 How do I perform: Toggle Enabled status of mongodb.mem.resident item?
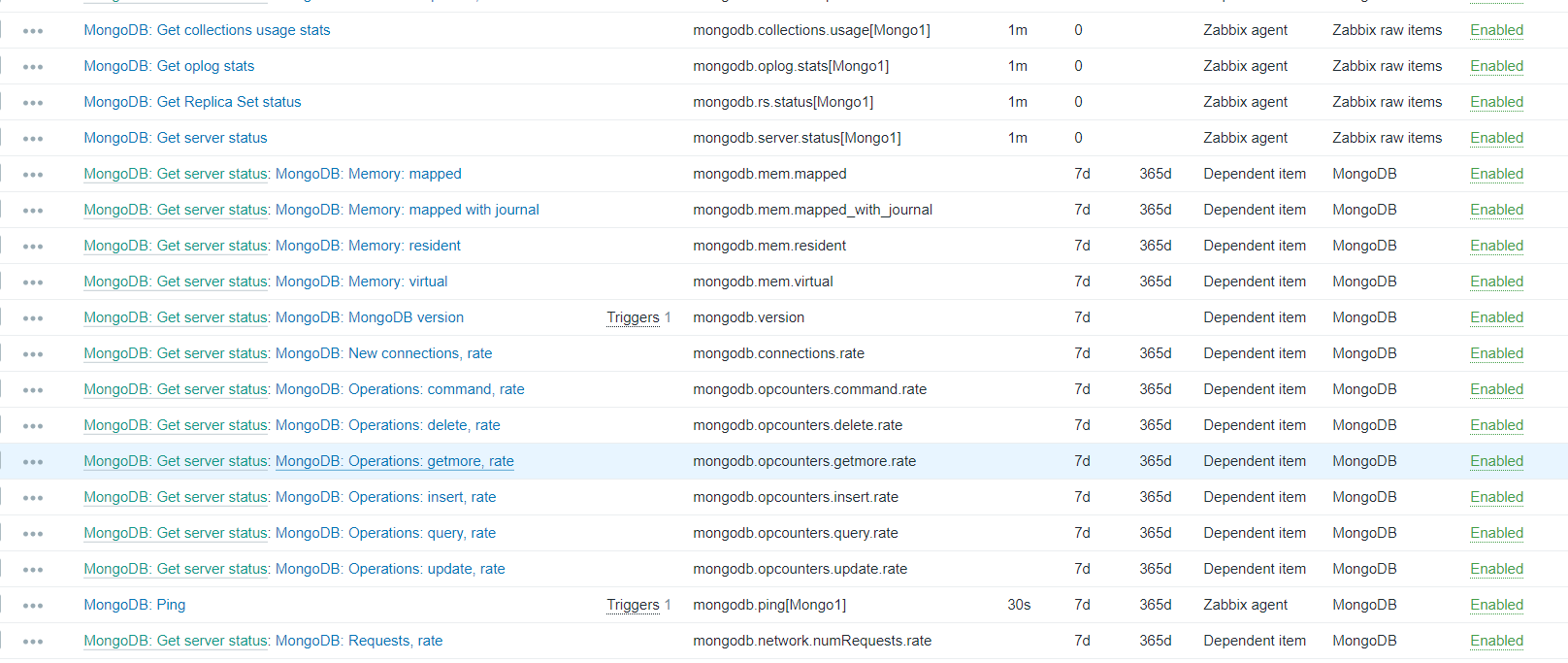pyautogui.click(x=1496, y=246)
